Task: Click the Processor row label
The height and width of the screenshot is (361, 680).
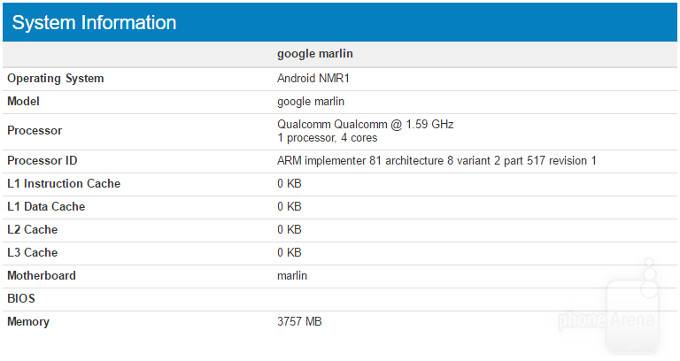Action: coord(35,131)
